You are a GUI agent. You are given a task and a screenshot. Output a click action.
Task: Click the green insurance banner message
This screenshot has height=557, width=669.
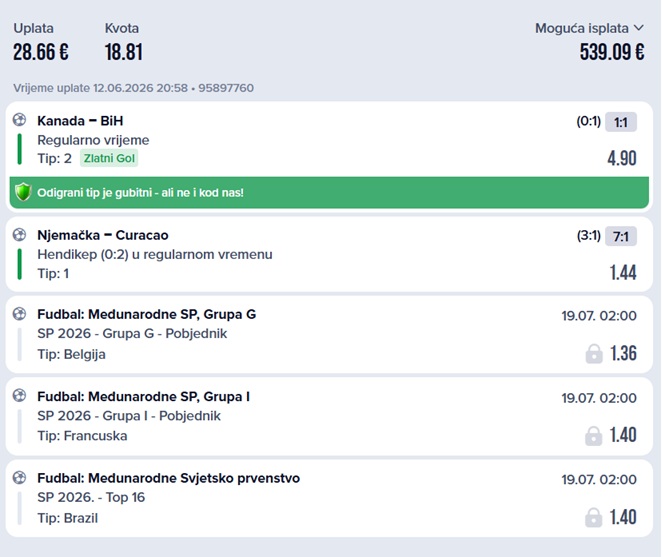point(329,192)
